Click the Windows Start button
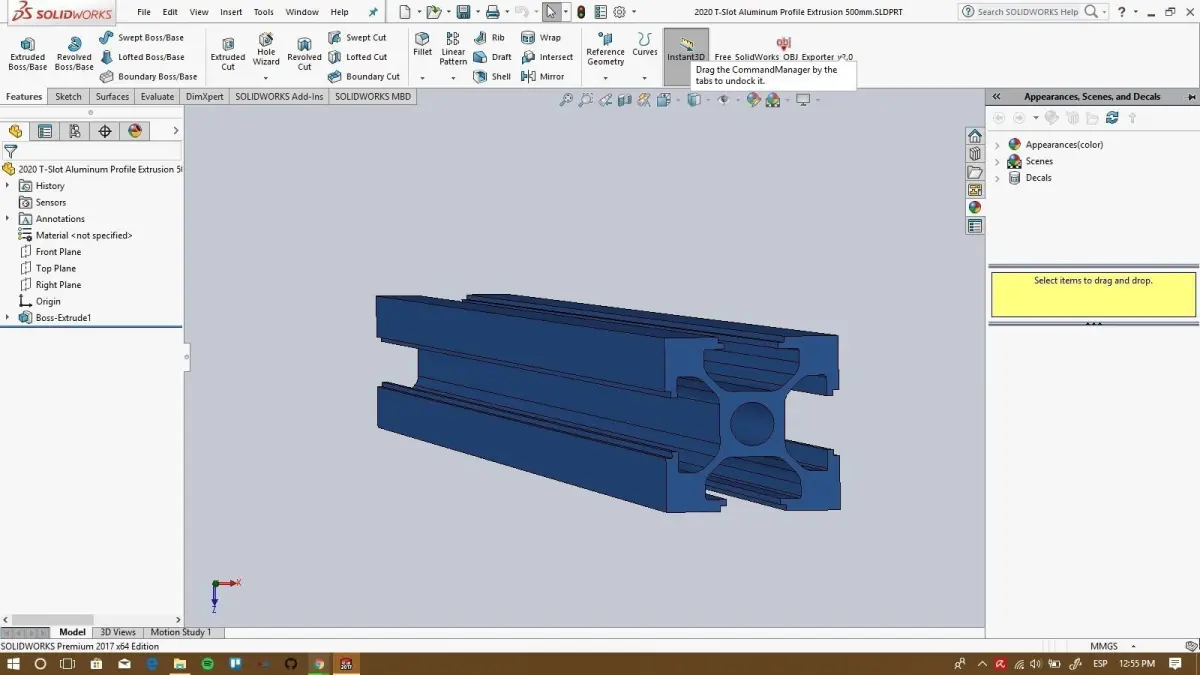1200x675 pixels. click(x=12, y=664)
